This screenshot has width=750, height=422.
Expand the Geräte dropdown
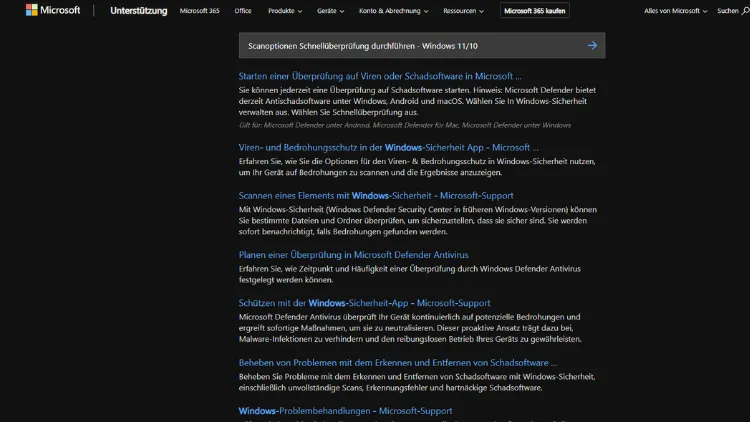click(x=331, y=11)
